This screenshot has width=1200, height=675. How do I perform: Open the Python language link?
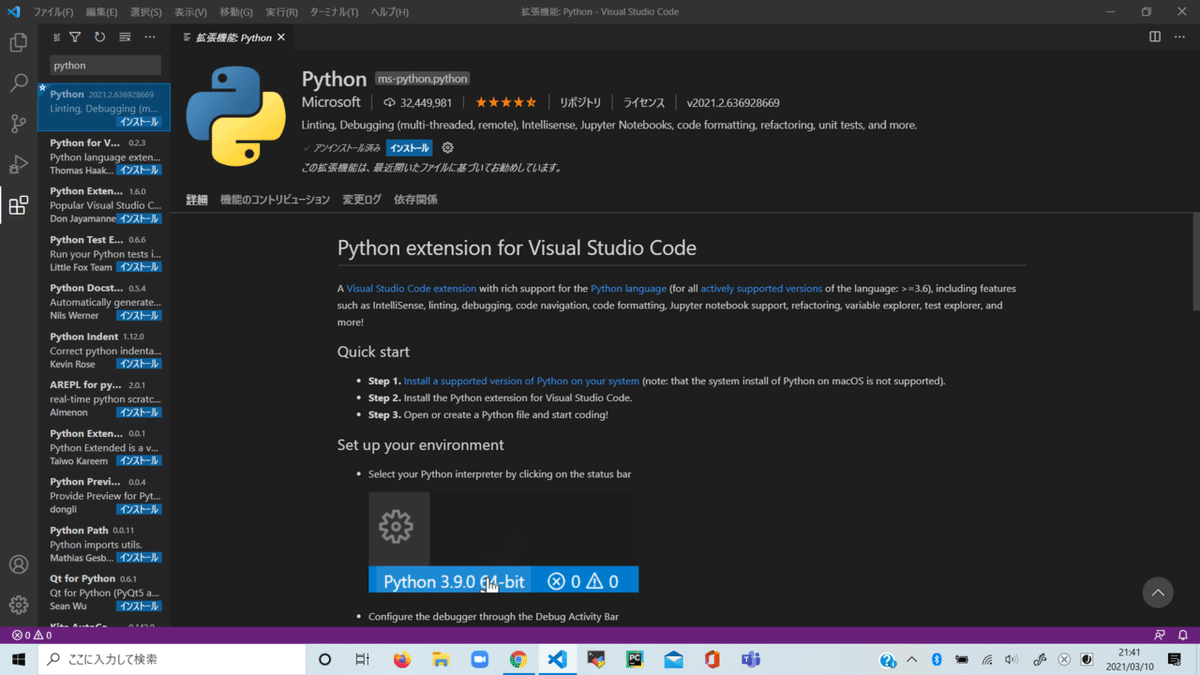click(628, 288)
